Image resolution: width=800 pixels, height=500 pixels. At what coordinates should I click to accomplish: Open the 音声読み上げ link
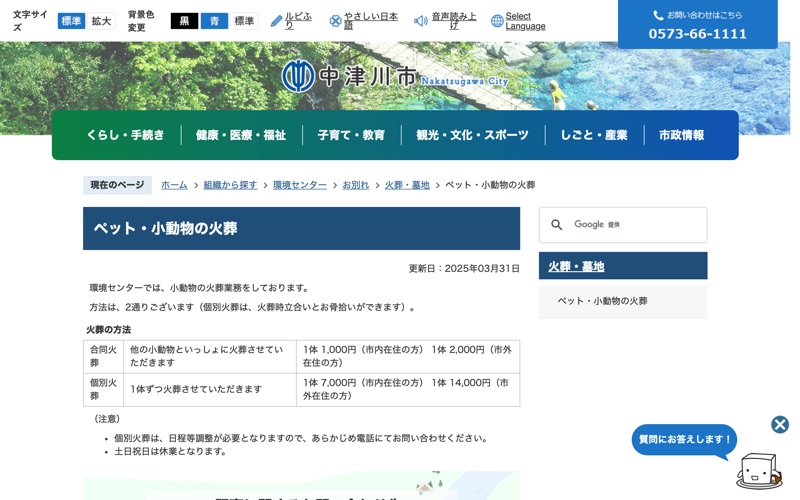(x=454, y=21)
